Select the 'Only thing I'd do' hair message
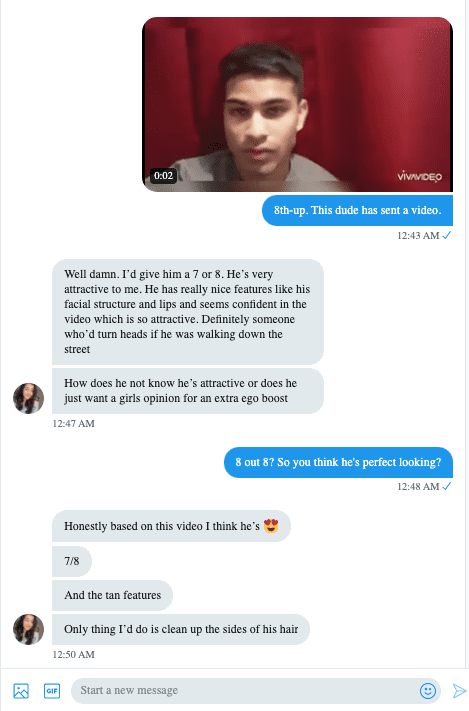This screenshot has width=469, height=711. [x=181, y=629]
